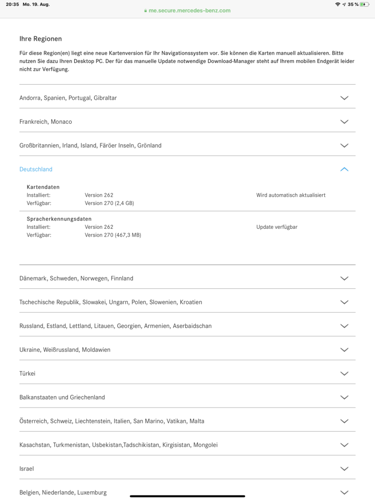Image resolution: width=375 pixels, height=500 pixels.
Task: Open the Türkei row label
Action: pos(27,373)
